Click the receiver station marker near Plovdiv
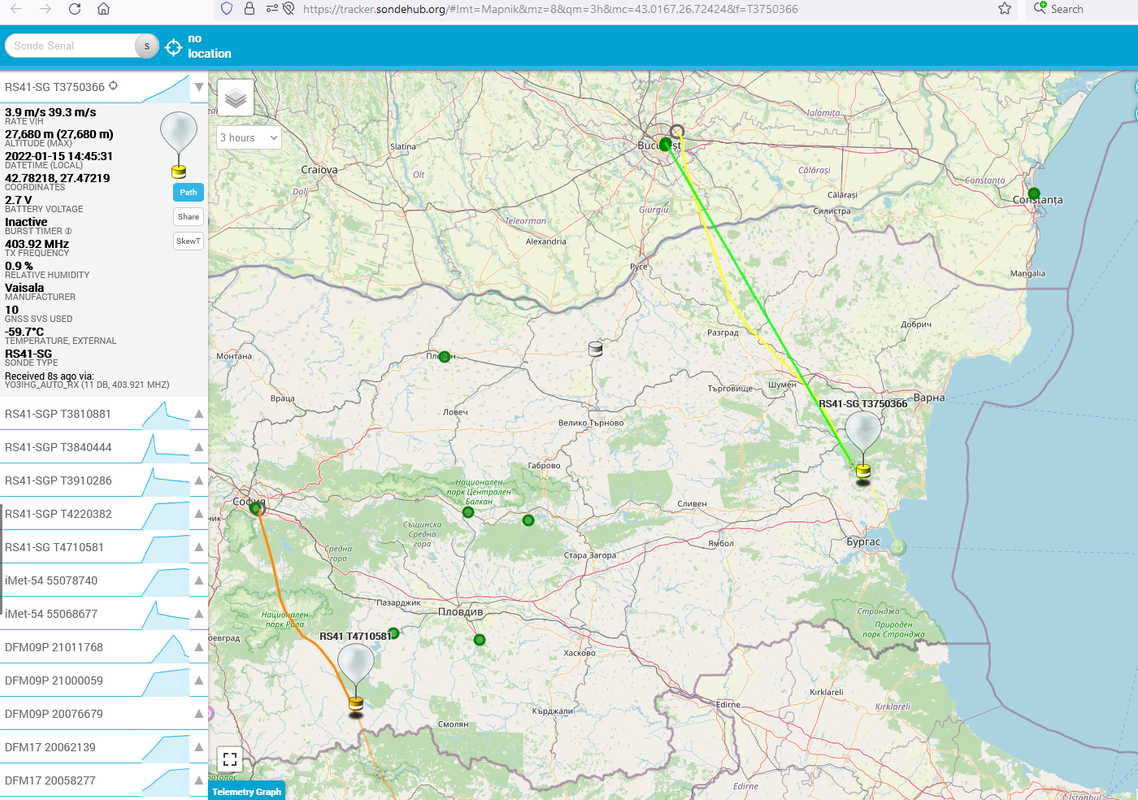 tap(479, 640)
